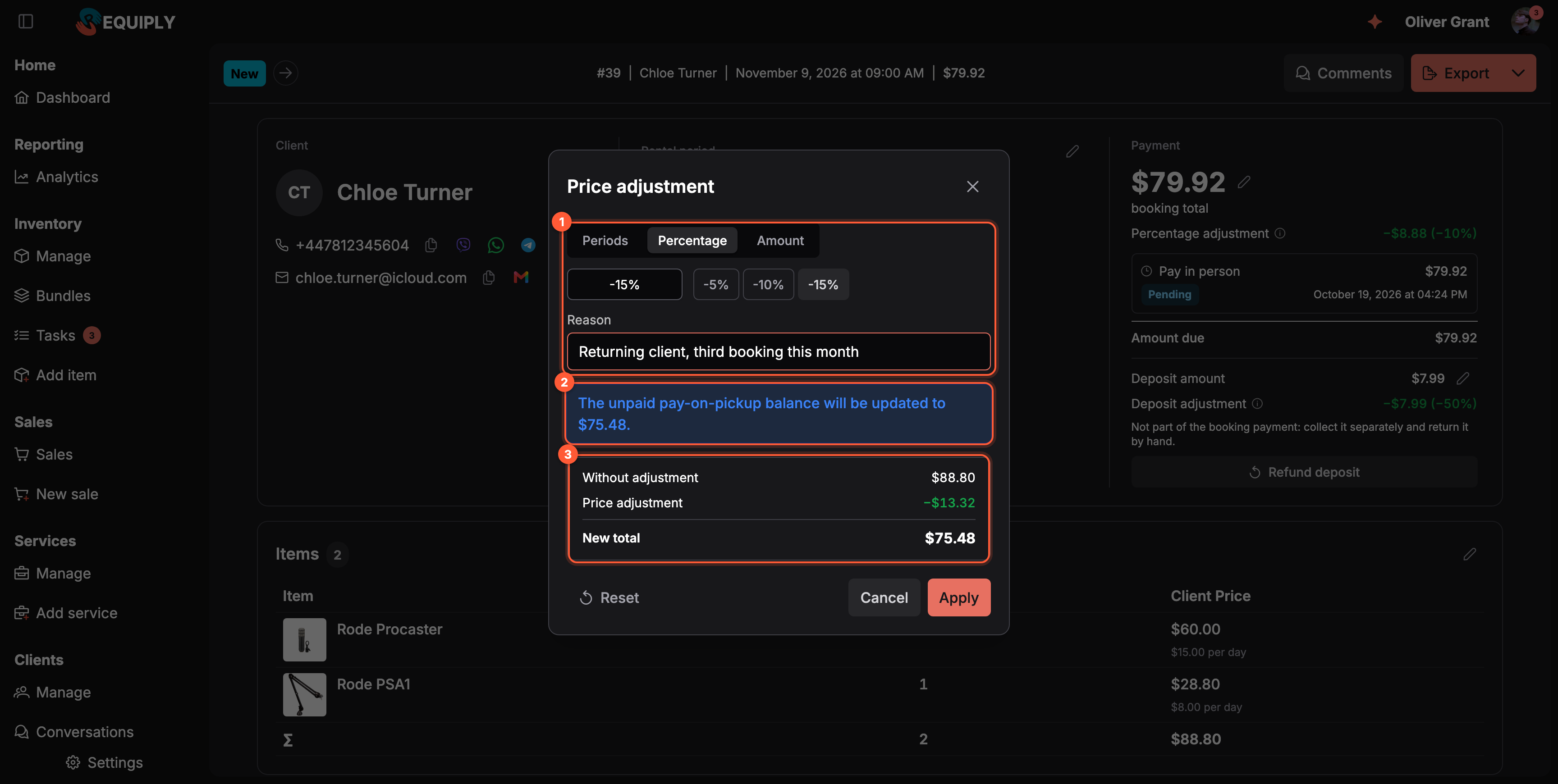The height and width of the screenshot is (784, 1558).
Task: Open Telegram icon next to phone number
Action: pyautogui.click(x=528, y=245)
